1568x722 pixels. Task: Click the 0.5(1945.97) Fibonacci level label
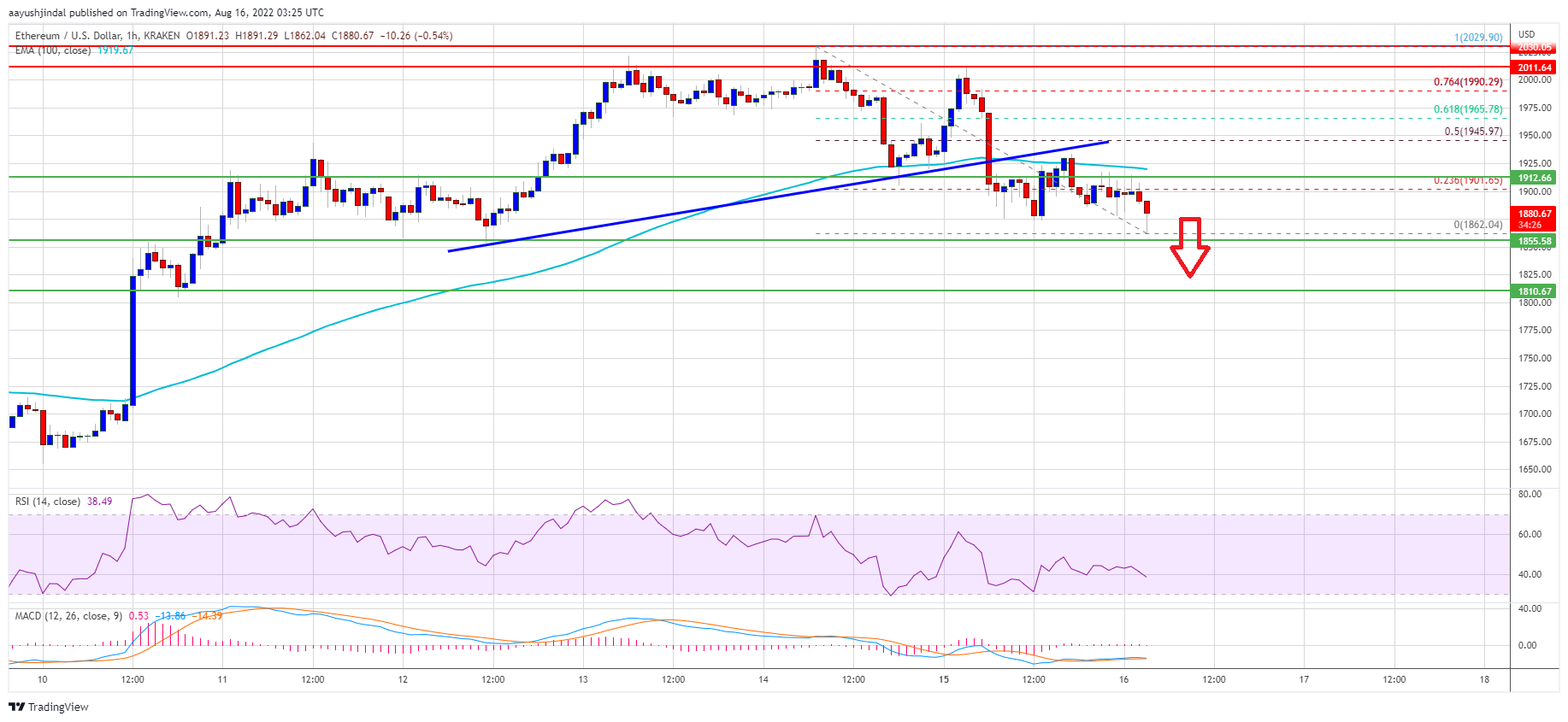click(x=1472, y=132)
